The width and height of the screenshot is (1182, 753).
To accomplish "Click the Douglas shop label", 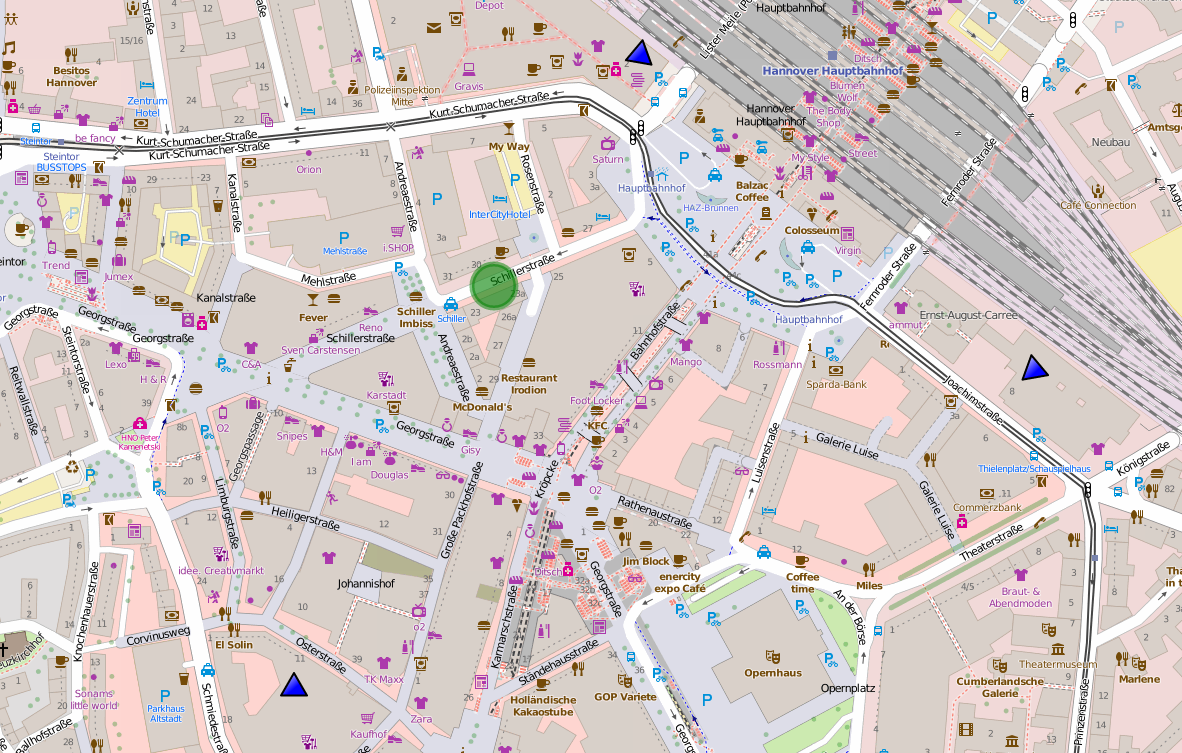I will coord(389,475).
